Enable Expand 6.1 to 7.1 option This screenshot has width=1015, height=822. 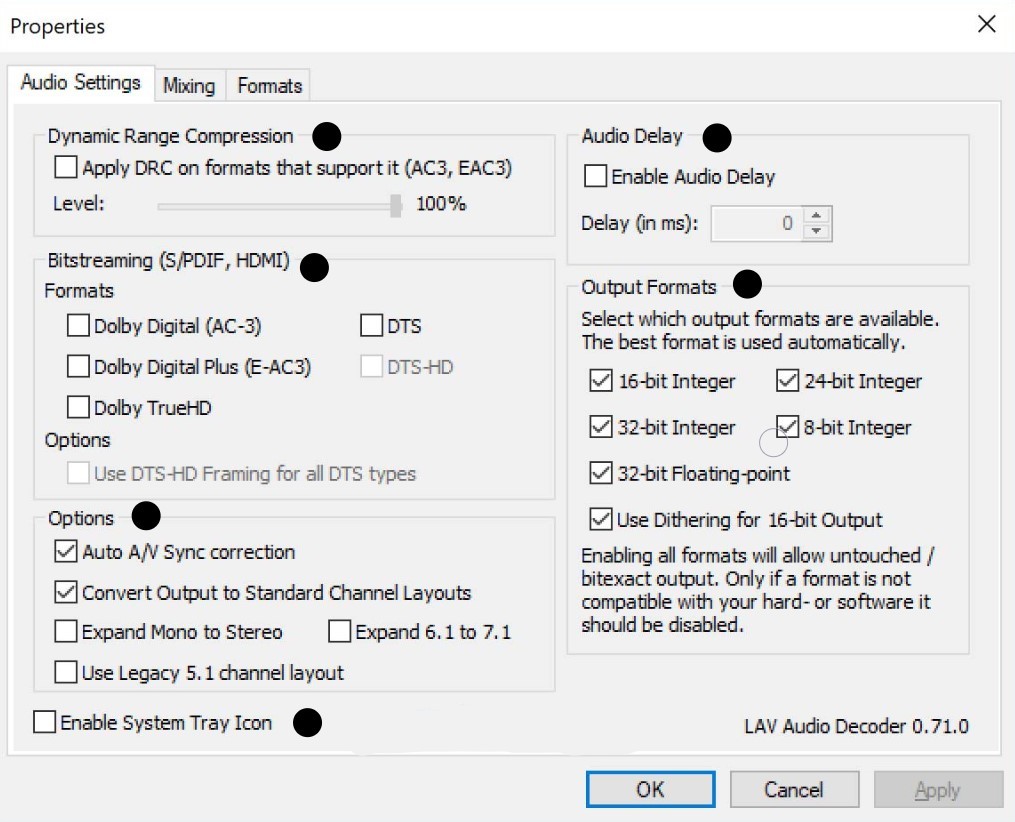pos(340,632)
